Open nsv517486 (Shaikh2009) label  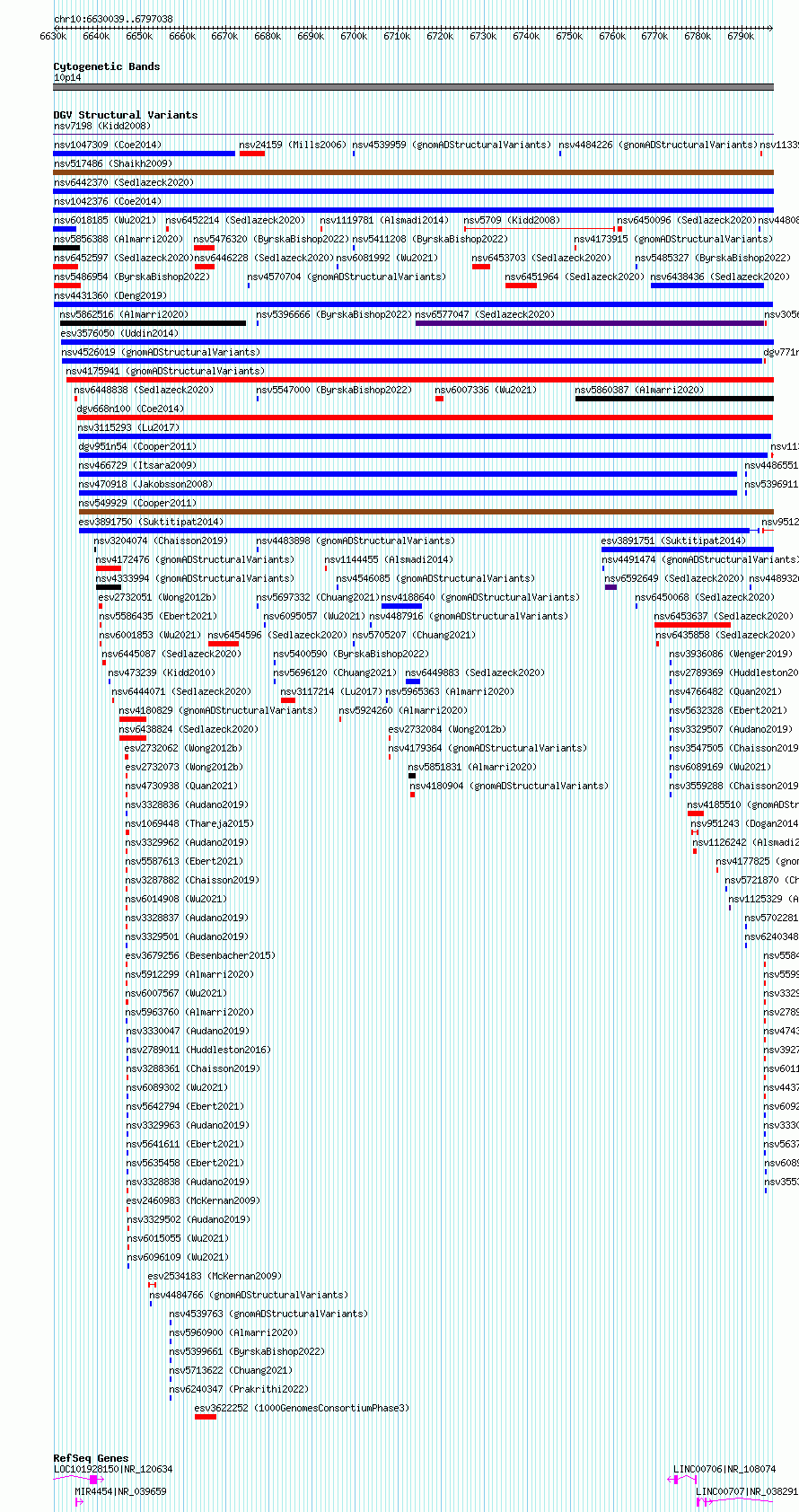coord(113,163)
